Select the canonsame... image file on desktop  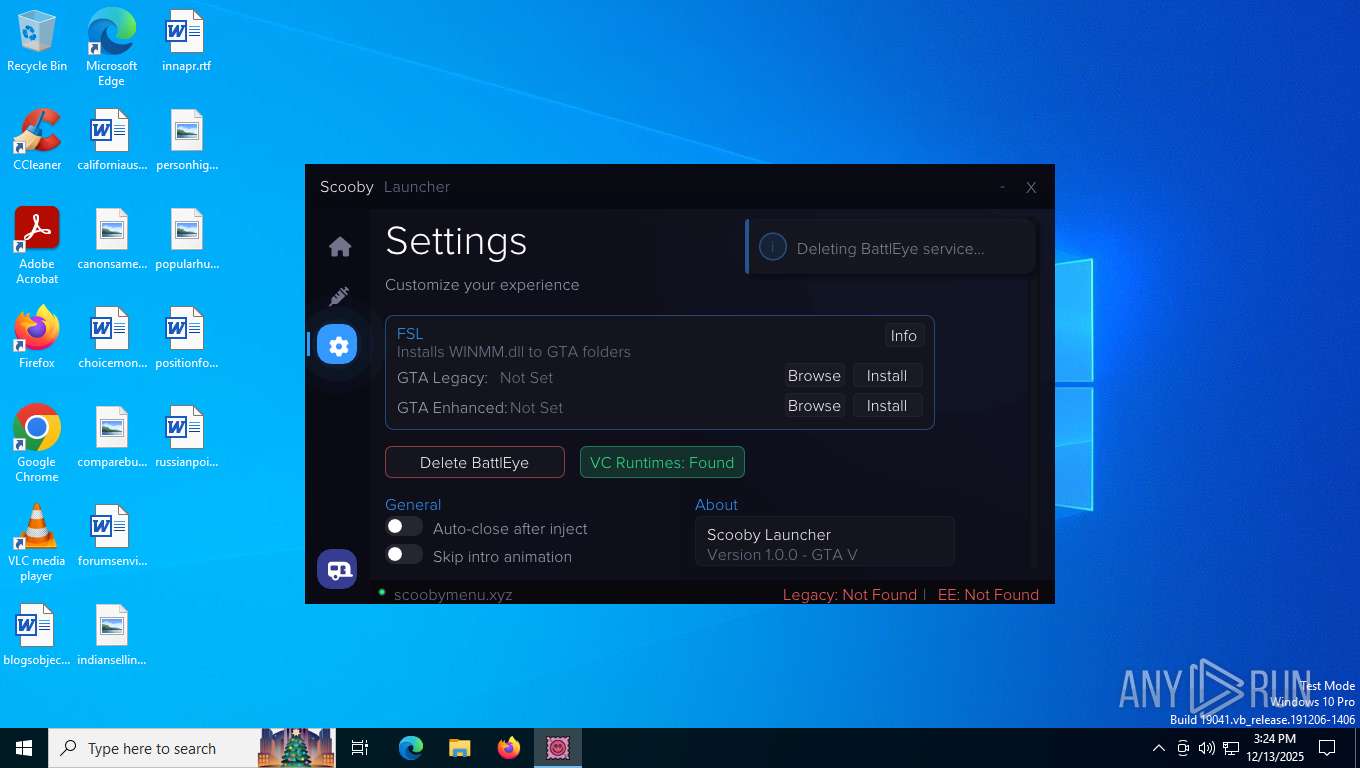111,239
